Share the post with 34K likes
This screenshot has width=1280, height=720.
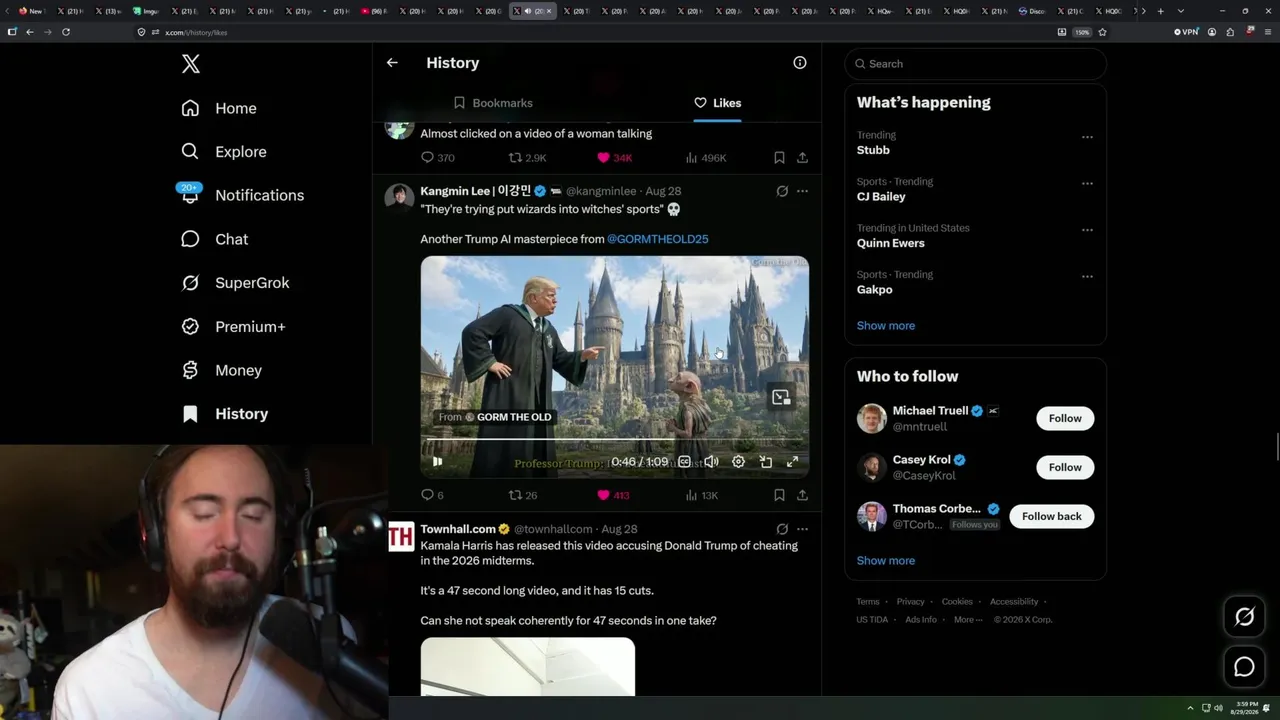pyautogui.click(x=802, y=158)
